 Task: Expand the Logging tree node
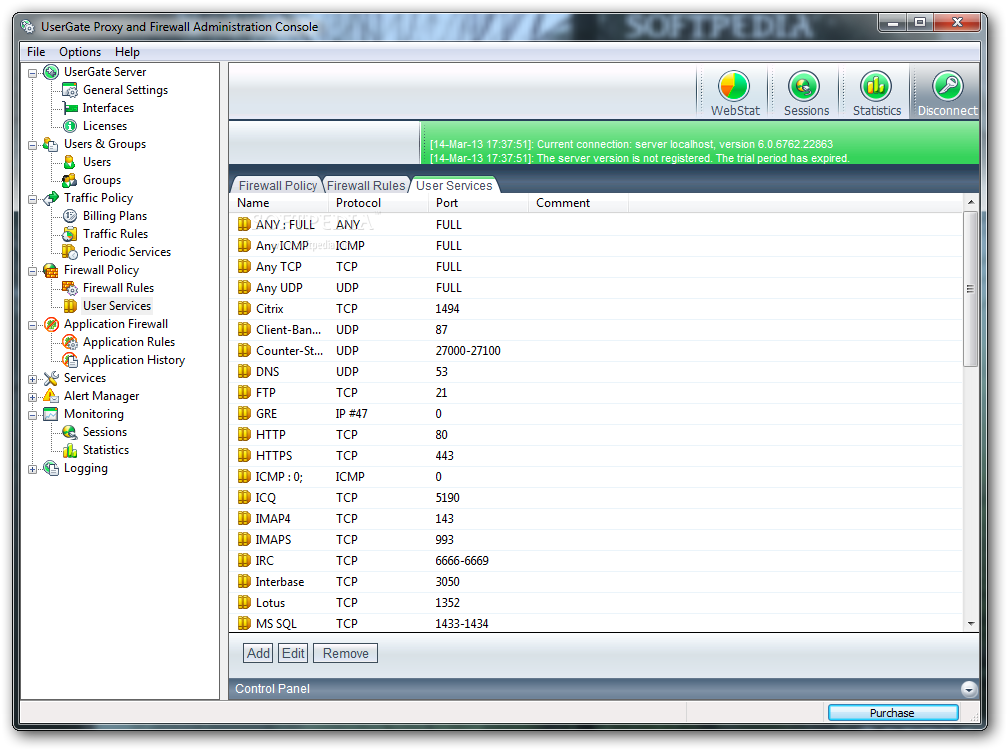coord(32,469)
